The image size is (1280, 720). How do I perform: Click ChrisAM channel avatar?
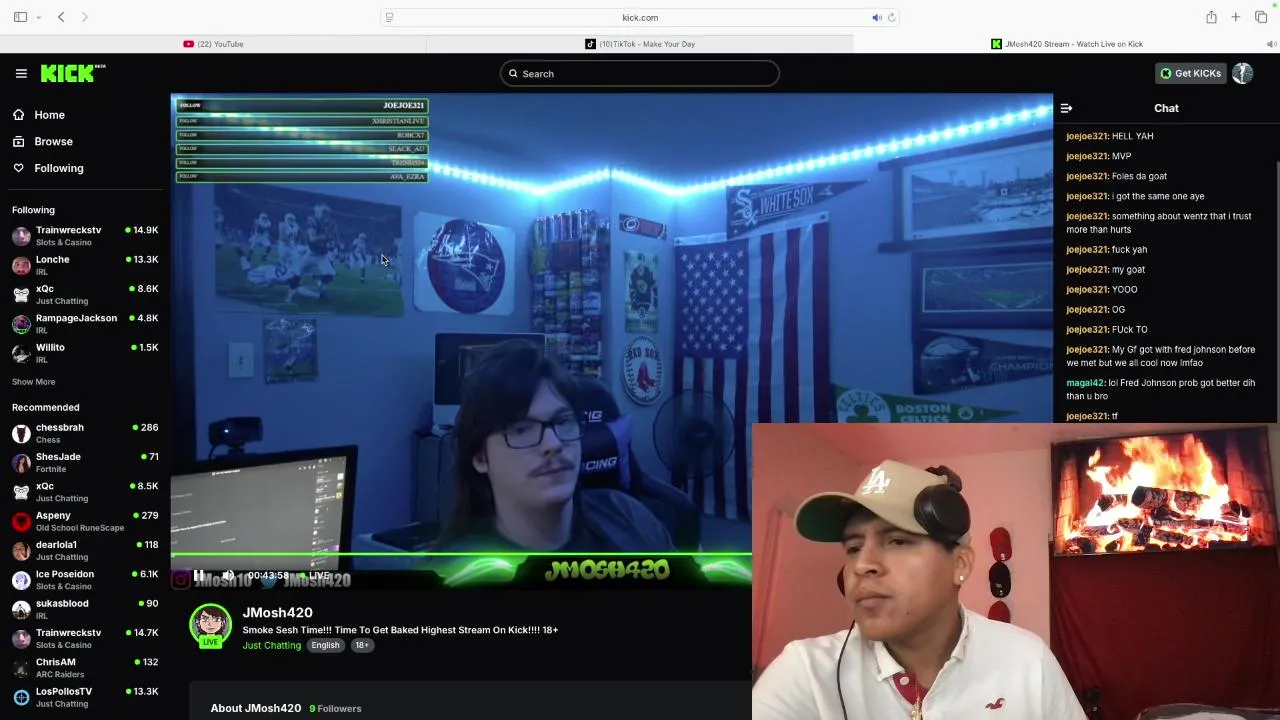click(x=21, y=667)
